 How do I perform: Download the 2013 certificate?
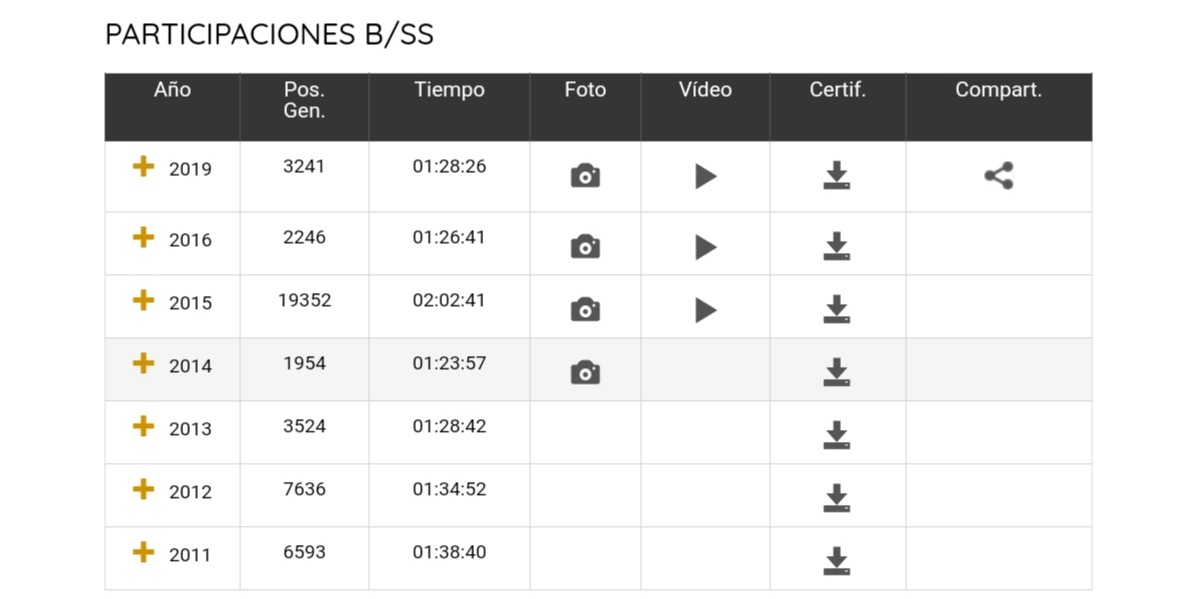coord(836,435)
